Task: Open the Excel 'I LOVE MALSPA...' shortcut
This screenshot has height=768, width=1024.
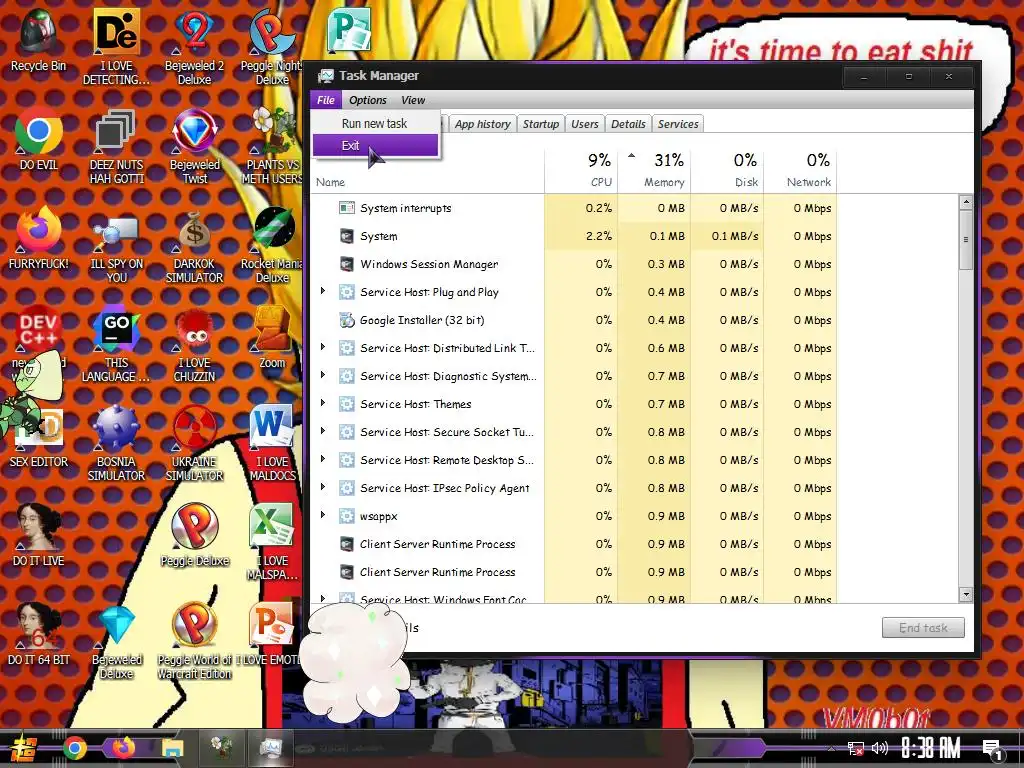Action: [x=272, y=542]
